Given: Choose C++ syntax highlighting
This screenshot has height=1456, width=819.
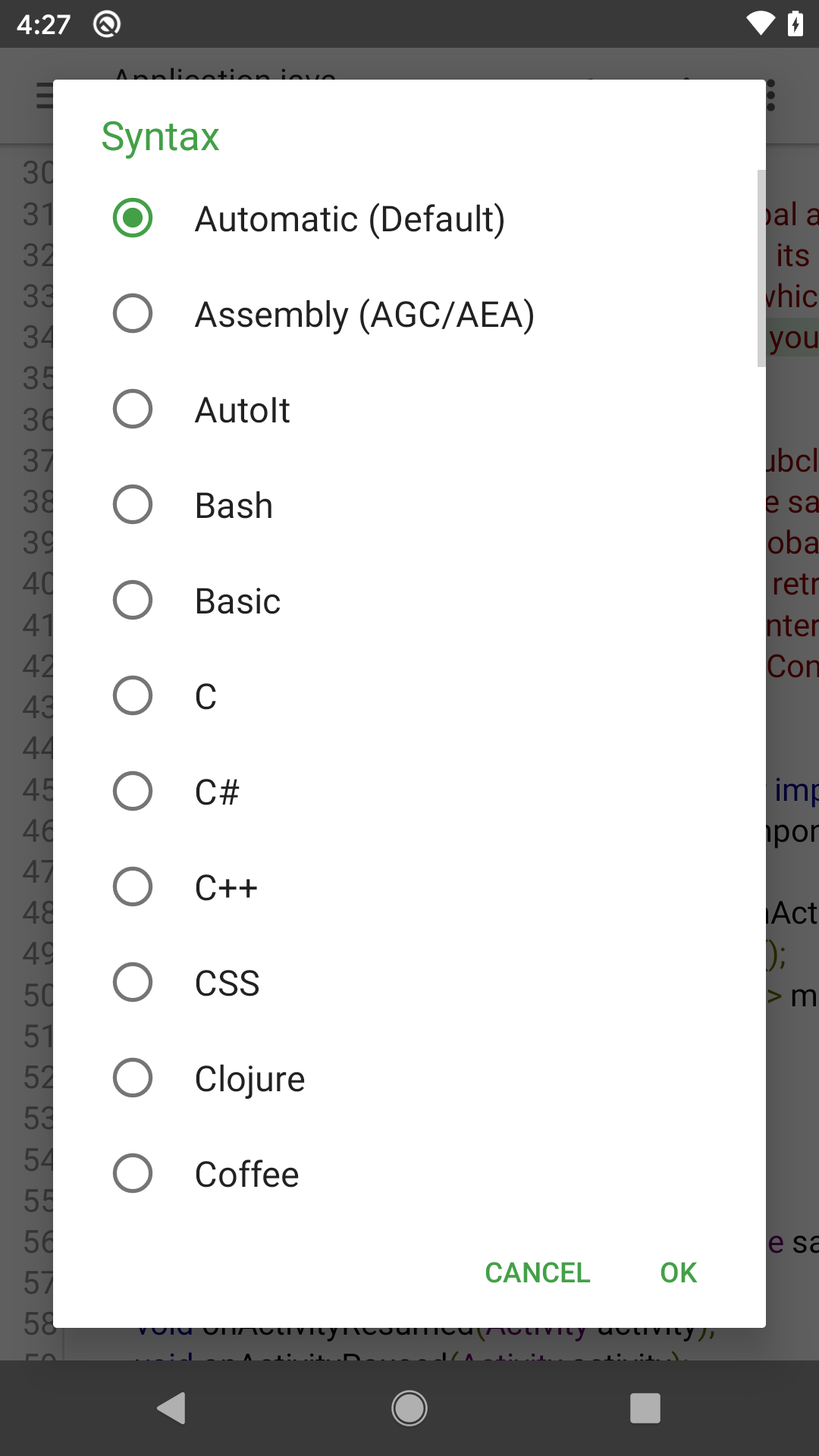Looking at the screenshot, I should click(133, 887).
